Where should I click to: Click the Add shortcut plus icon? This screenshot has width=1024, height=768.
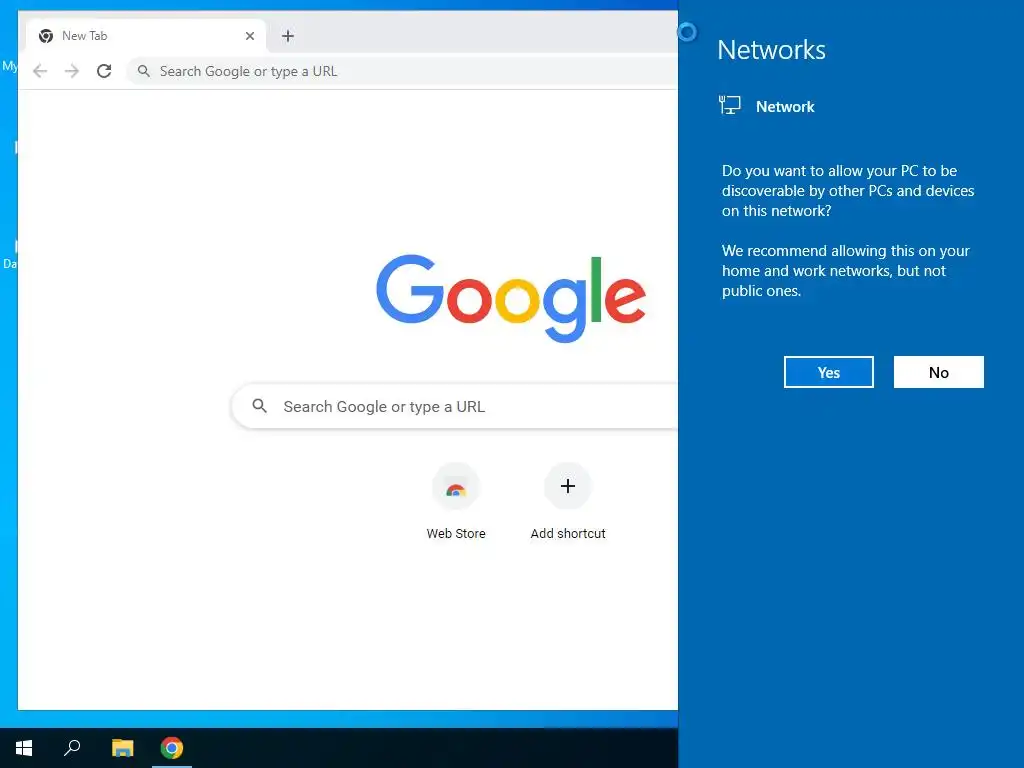point(568,486)
